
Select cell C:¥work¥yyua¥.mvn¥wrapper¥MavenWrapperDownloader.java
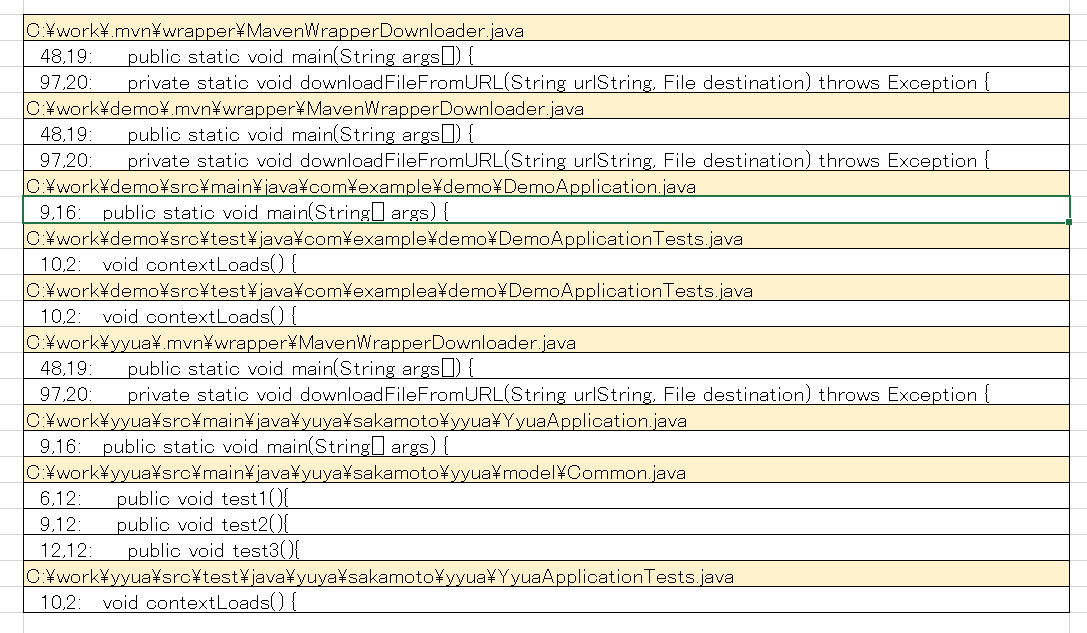pos(546,340)
